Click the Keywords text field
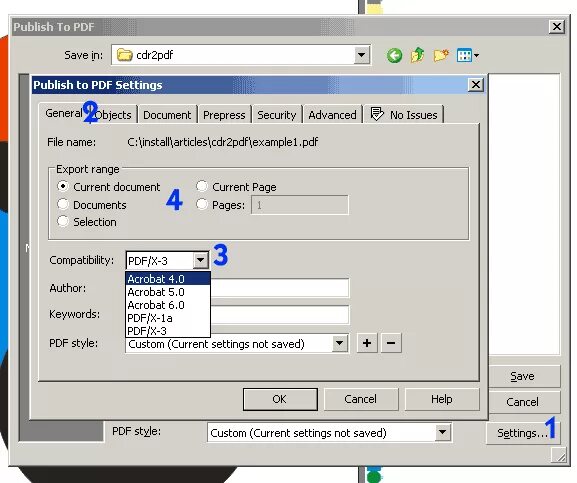The width and height of the screenshot is (577, 483). click(280, 315)
